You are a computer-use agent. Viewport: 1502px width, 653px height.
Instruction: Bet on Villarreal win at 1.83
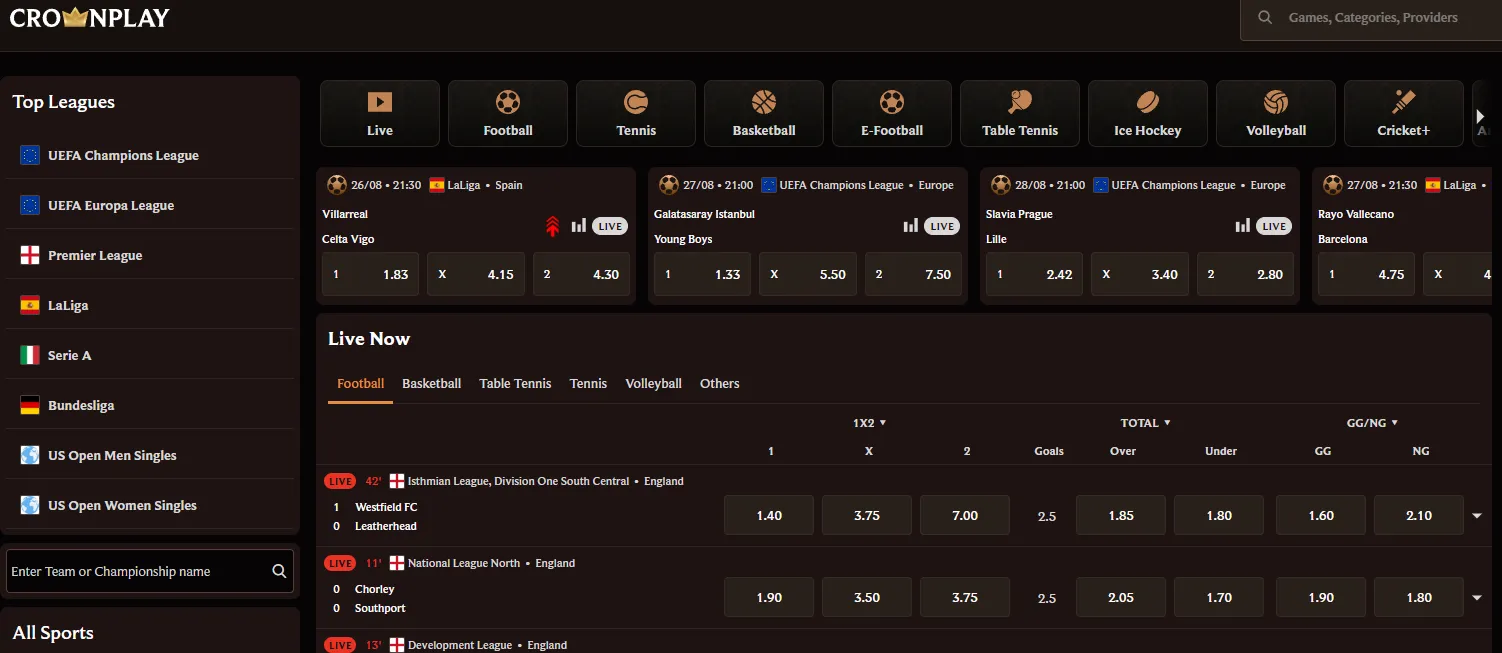370,274
